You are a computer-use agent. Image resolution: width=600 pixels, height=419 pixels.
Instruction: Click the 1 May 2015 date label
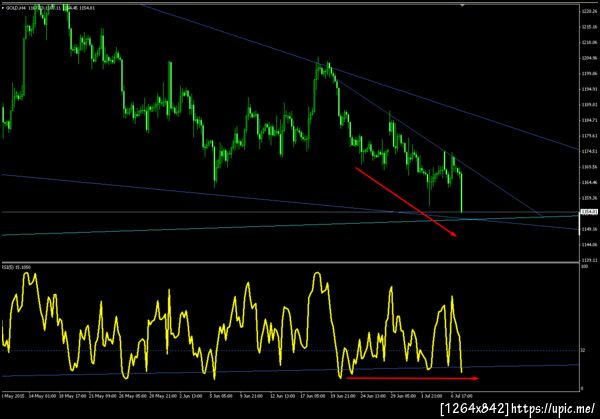tap(13, 396)
